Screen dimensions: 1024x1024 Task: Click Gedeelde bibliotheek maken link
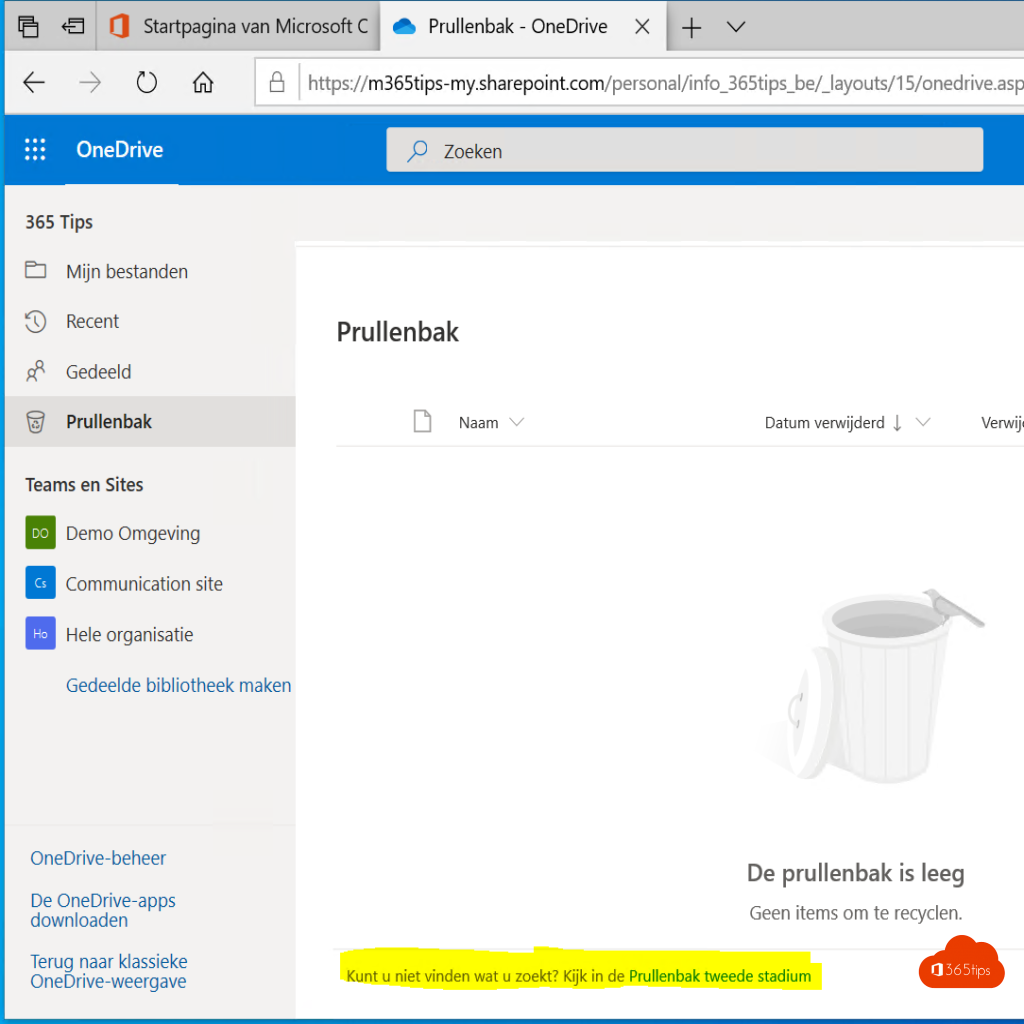pyautogui.click(x=178, y=685)
